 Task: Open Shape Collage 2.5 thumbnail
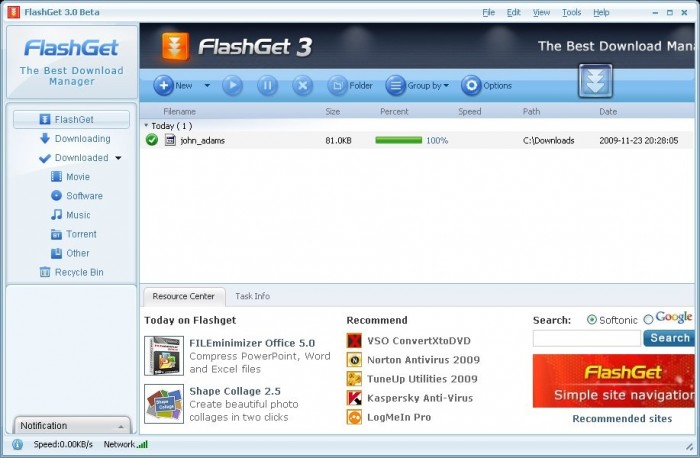(164, 404)
